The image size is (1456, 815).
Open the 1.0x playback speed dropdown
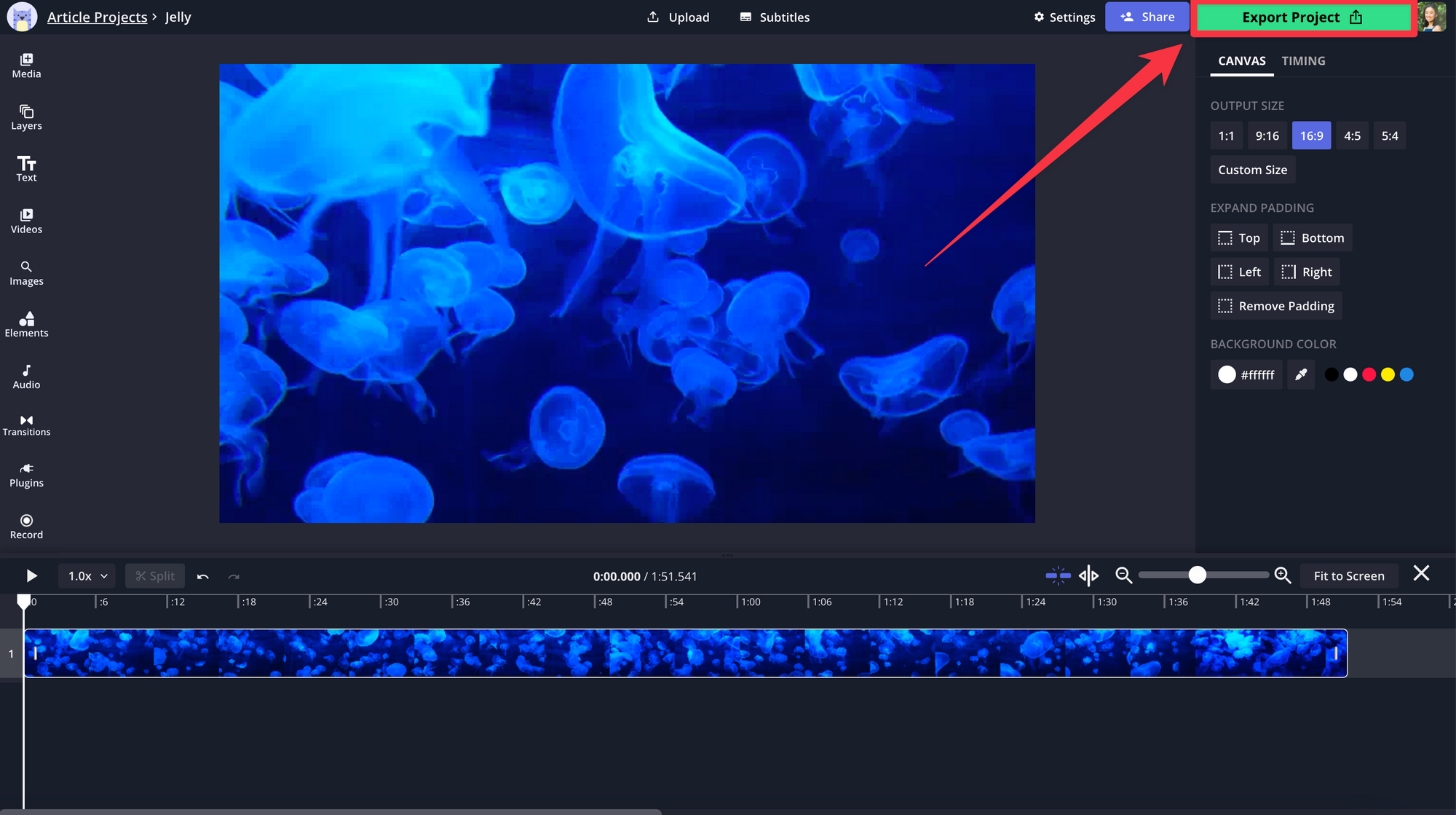(87, 576)
